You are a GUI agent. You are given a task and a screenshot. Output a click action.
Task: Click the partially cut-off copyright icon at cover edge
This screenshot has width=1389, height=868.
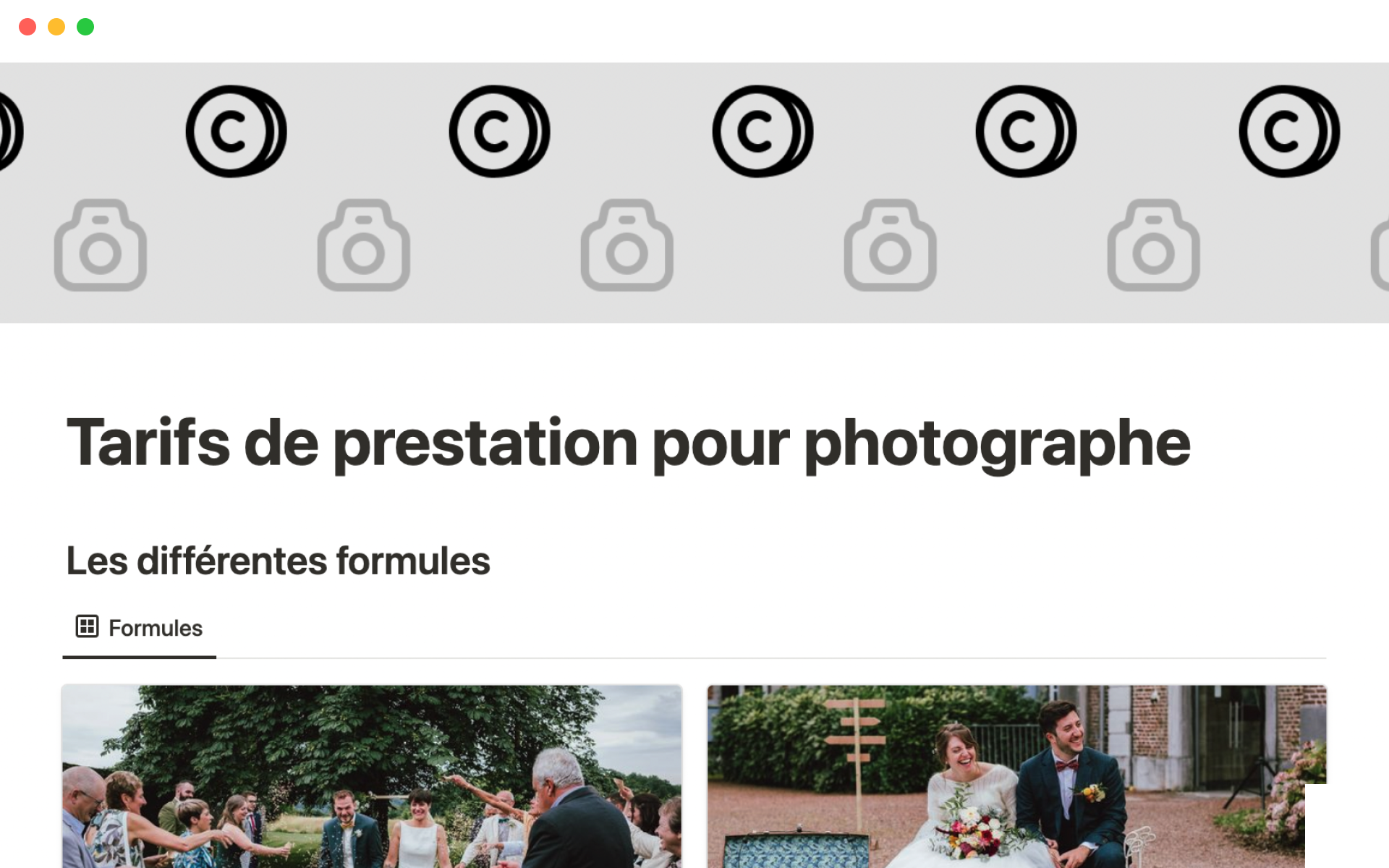point(11,132)
